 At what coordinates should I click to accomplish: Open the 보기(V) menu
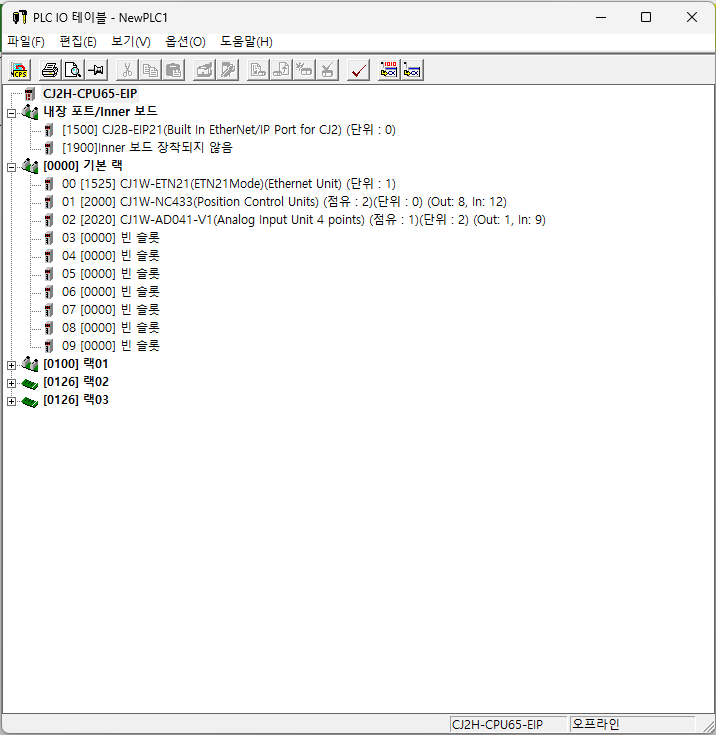coord(131,42)
